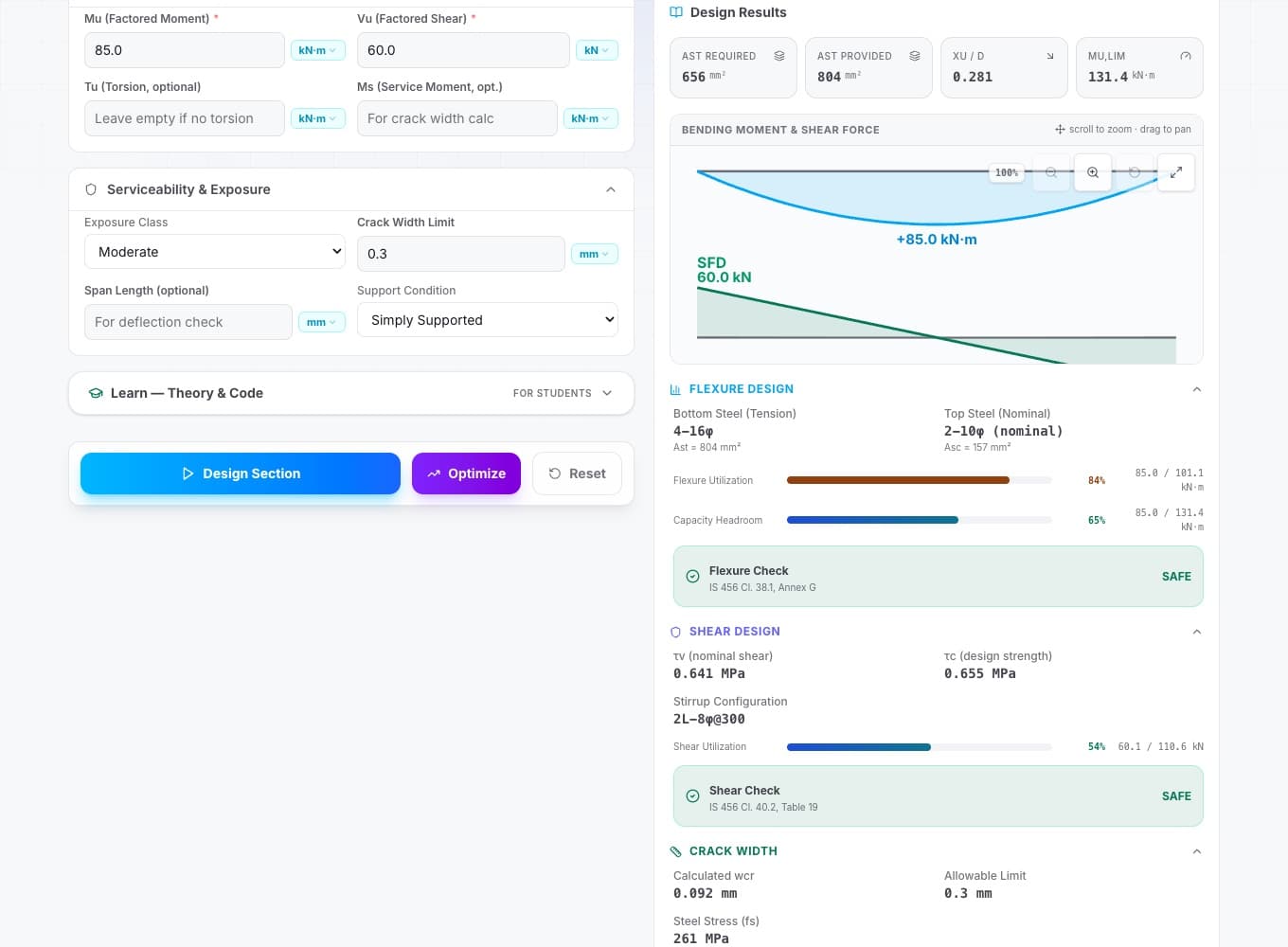Click the 100% zoom level label
This screenshot has width=1288, height=947.
point(1007,172)
